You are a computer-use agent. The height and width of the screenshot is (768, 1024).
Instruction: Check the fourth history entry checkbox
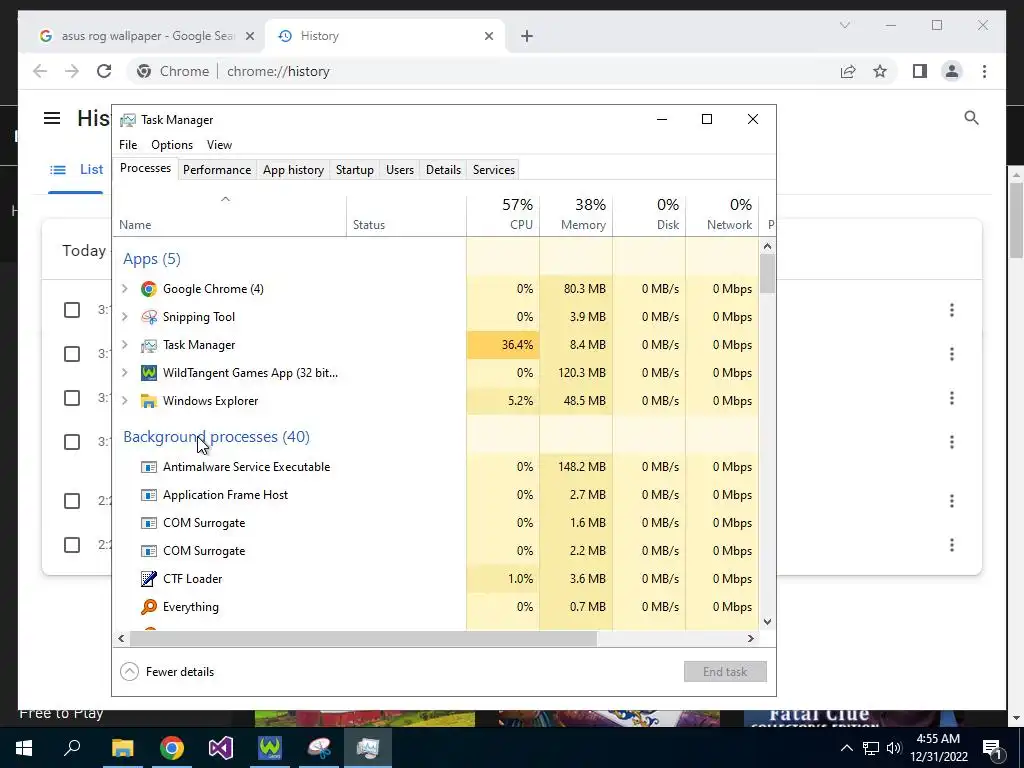pyautogui.click(x=72, y=442)
